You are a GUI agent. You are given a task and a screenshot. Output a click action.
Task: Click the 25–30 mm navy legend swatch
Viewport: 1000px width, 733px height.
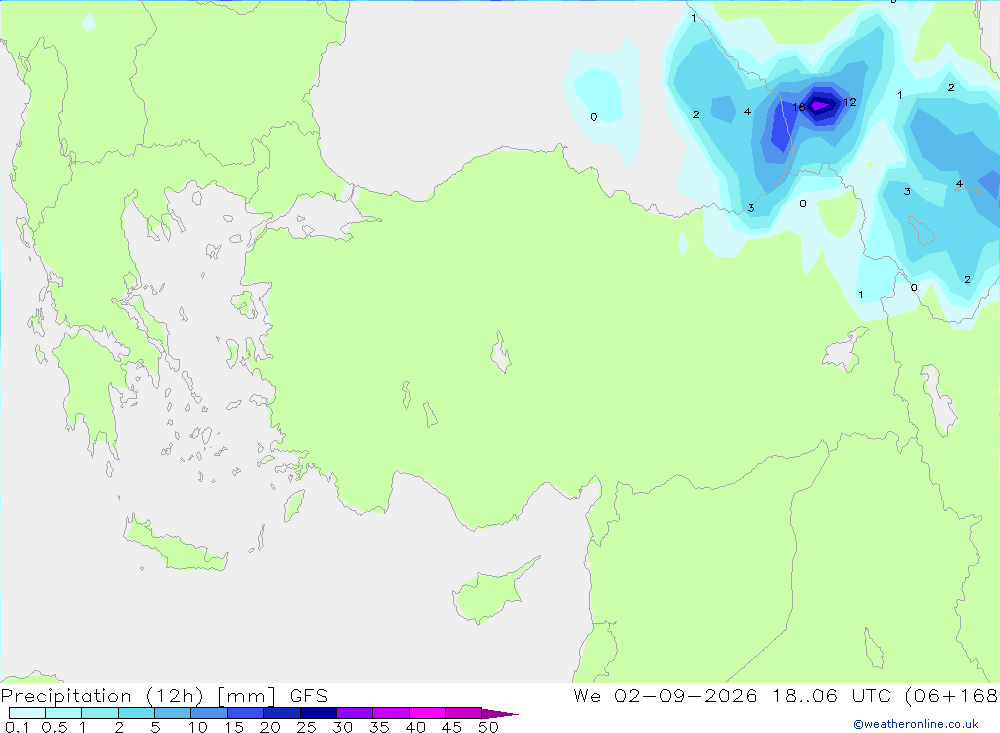(x=318, y=713)
